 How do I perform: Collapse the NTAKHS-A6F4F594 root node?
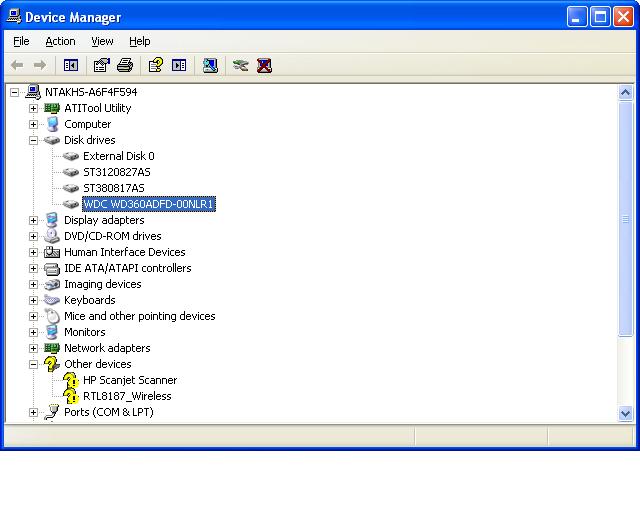(x=14, y=92)
